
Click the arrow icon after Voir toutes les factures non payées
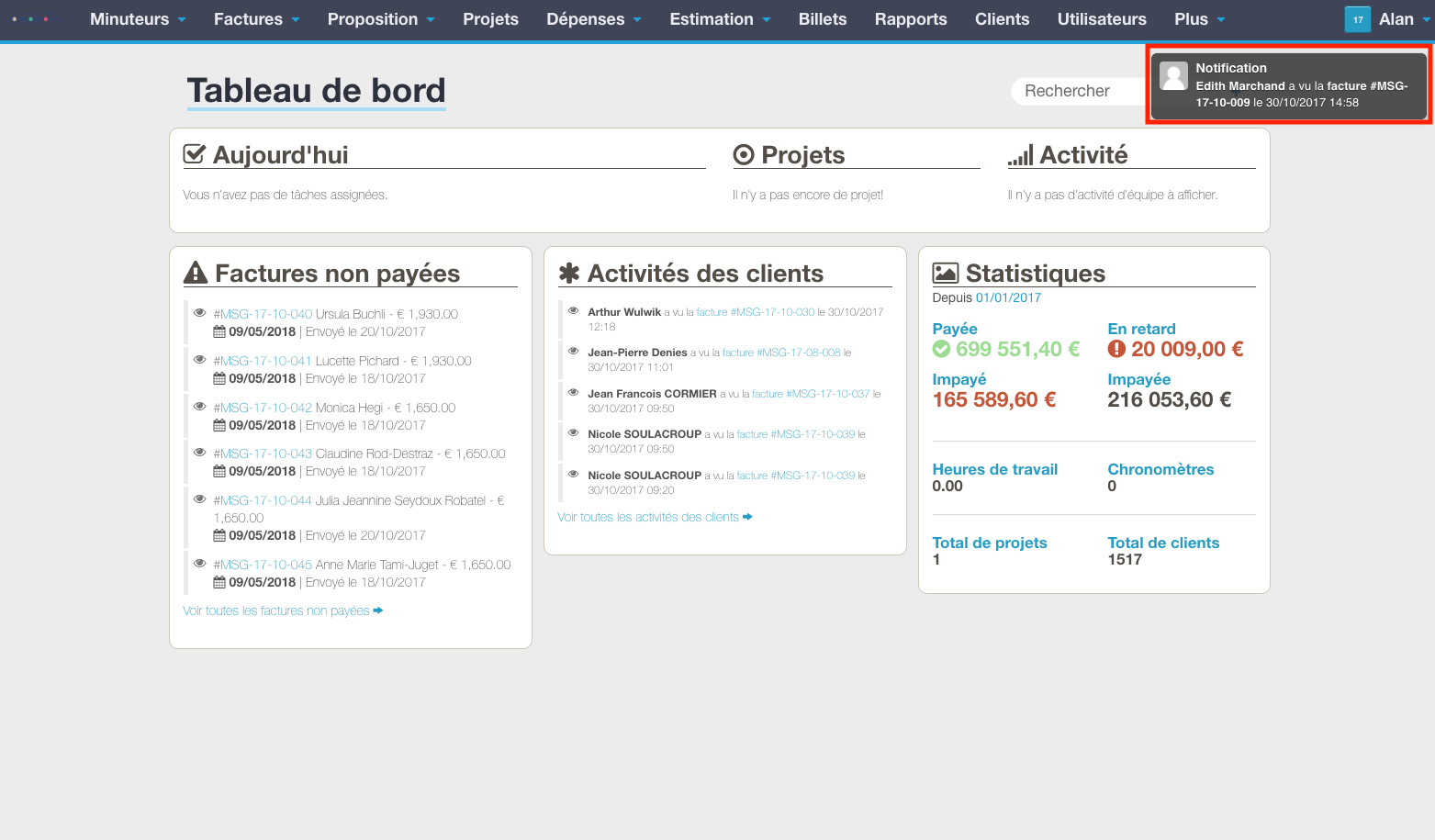[x=378, y=610]
